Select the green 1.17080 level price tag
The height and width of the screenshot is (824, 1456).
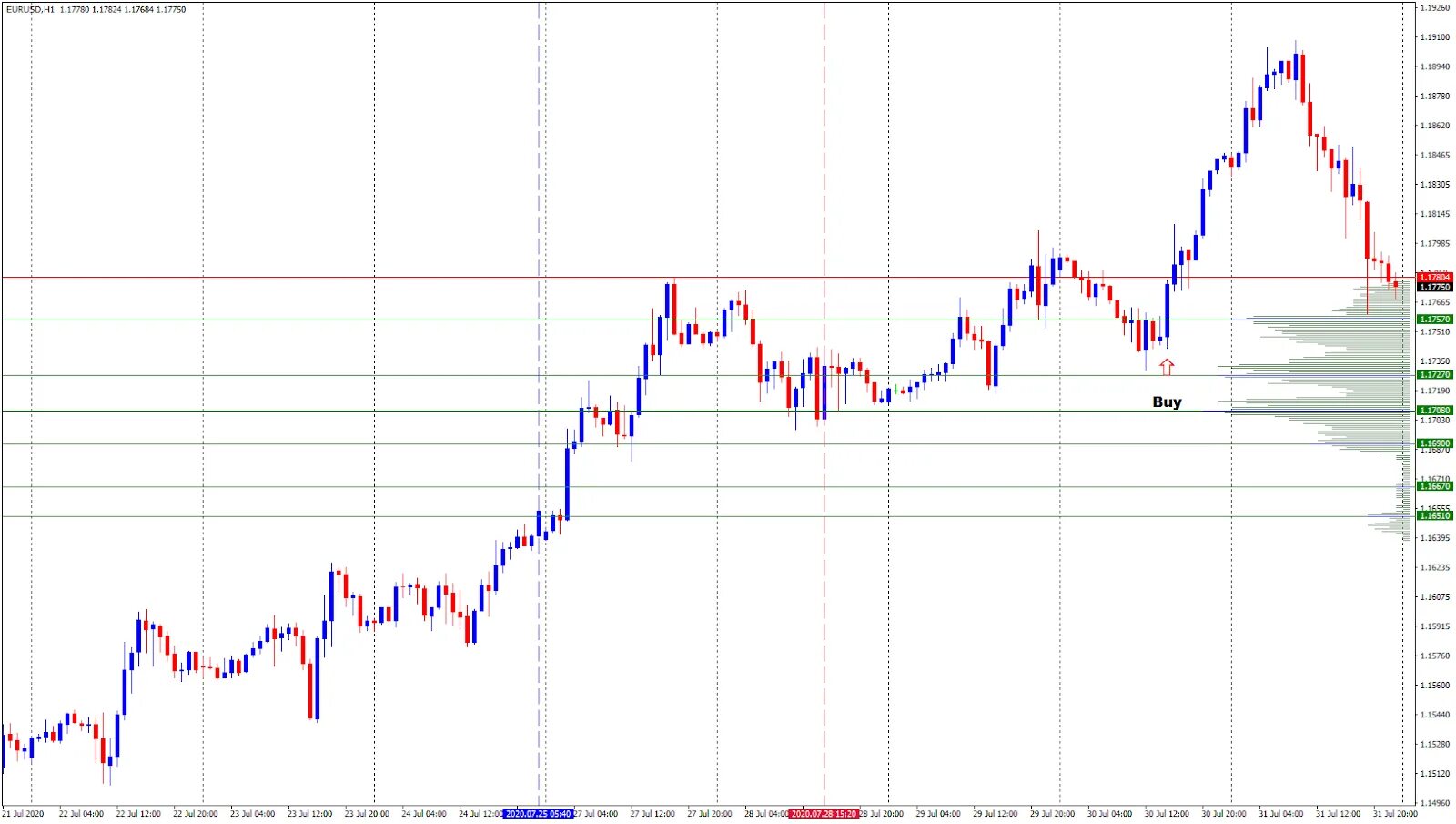1435,411
